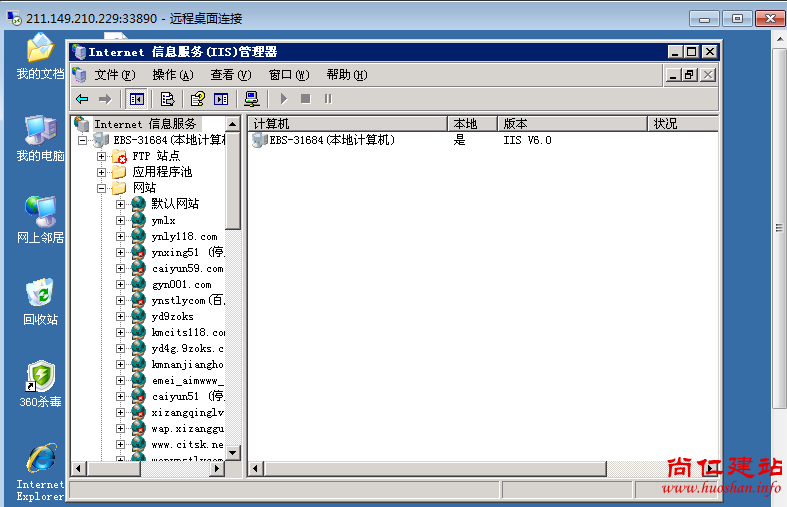Click the 版本 column header

572,124
